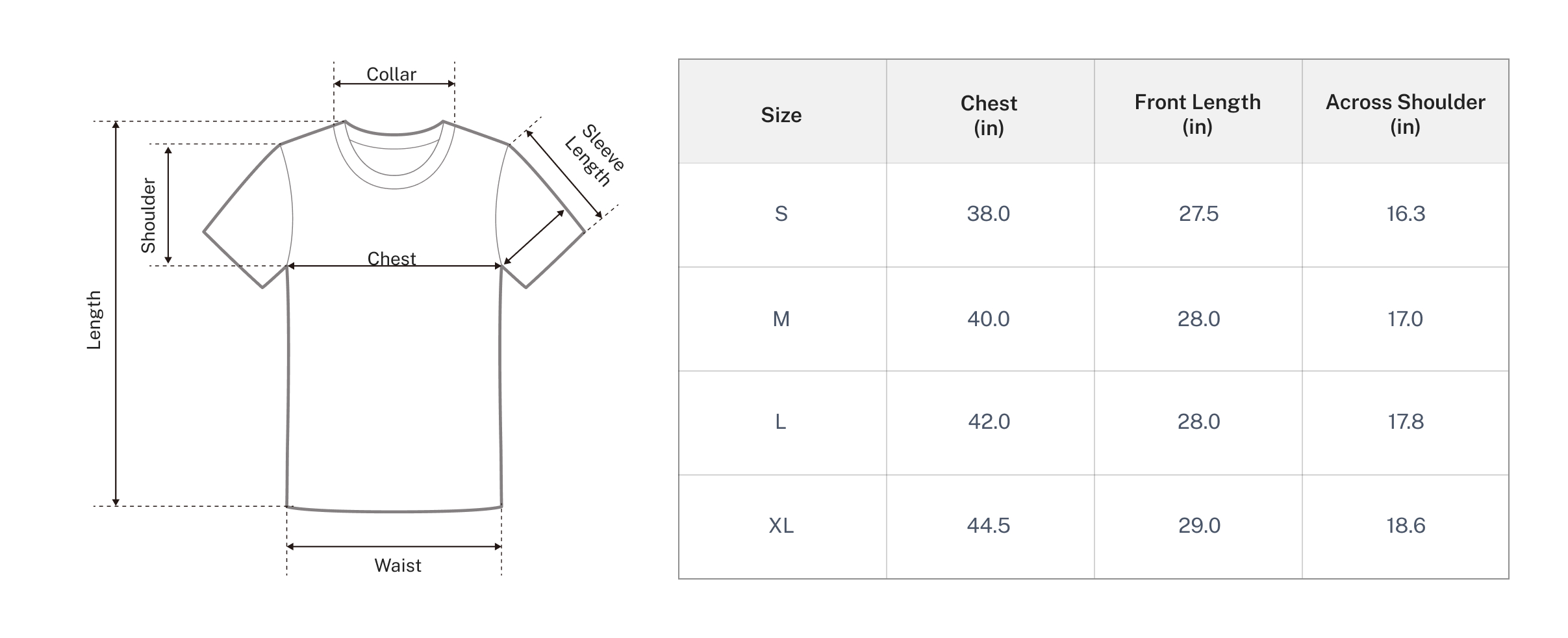Screen dimensions: 1568x638
Task: Click the Waist label below the shirt
Action: pyautogui.click(x=398, y=565)
